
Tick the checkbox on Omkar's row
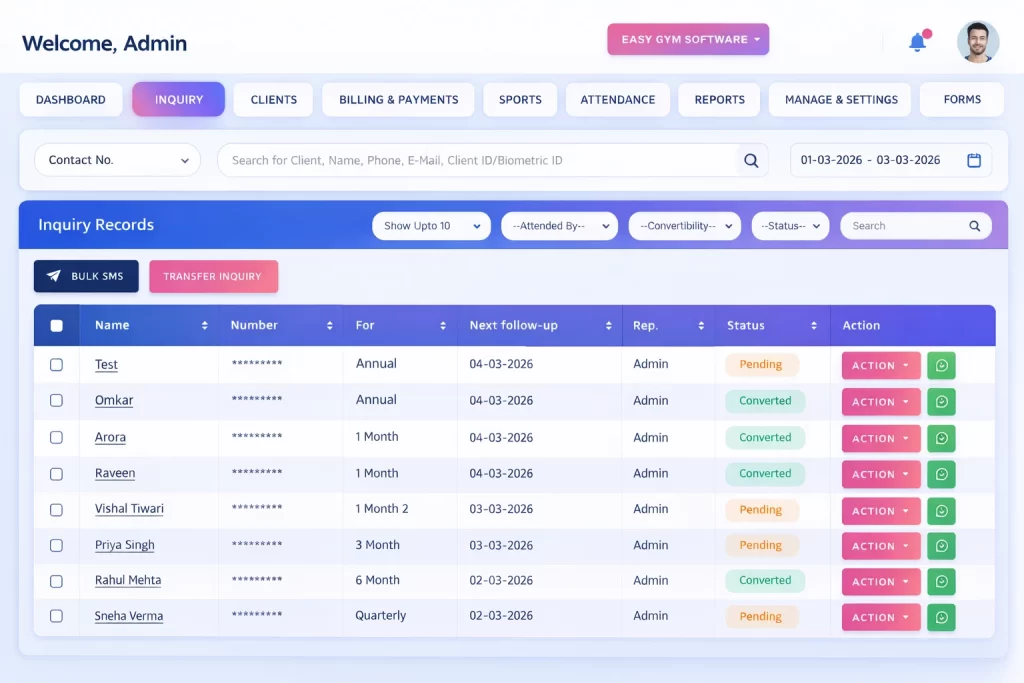pos(56,401)
